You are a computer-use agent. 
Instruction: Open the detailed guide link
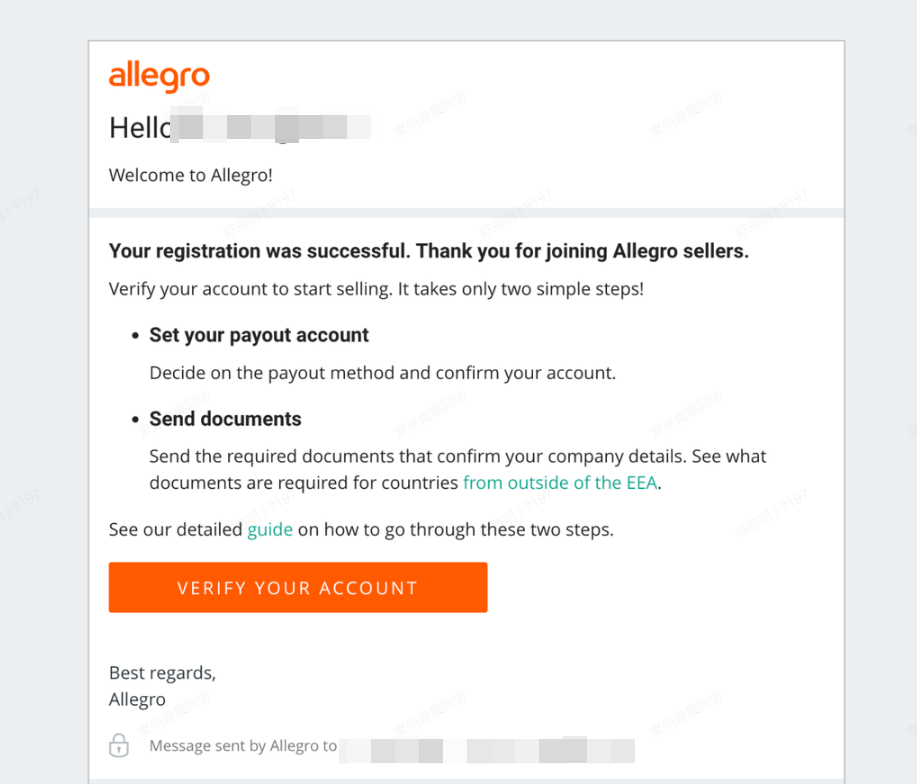click(x=269, y=529)
